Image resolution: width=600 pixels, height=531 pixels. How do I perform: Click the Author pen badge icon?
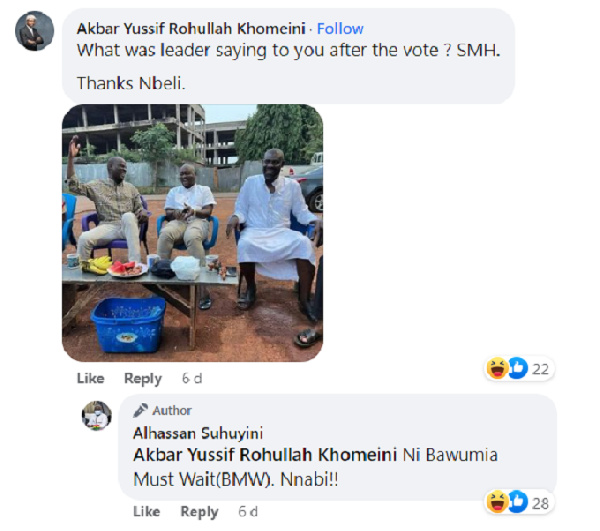pos(140,410)
